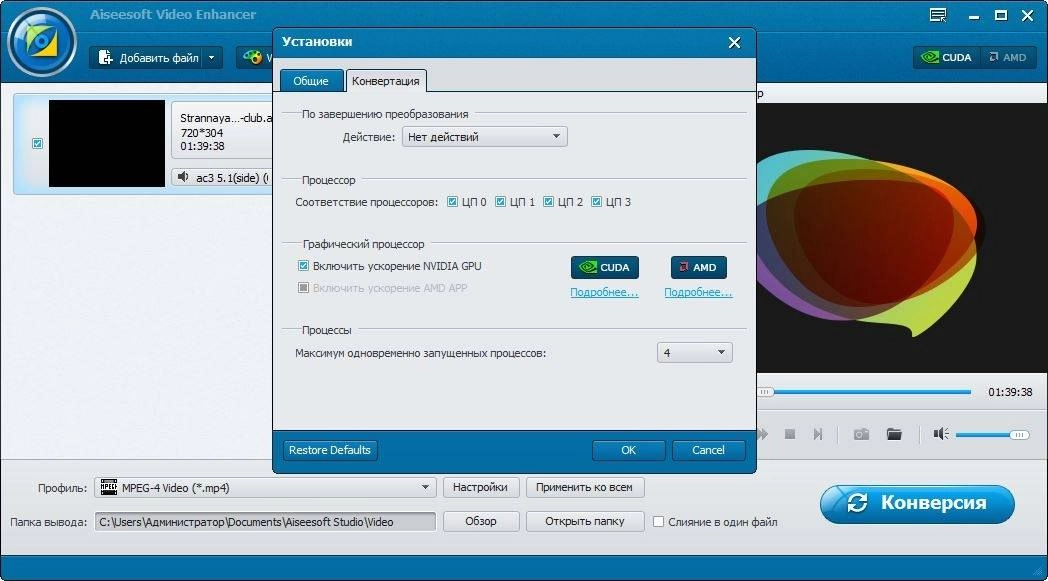Toggle the ЦП 0 checkbox
Viewport: 1048px width, 581px height.
[x=452, y=201]
